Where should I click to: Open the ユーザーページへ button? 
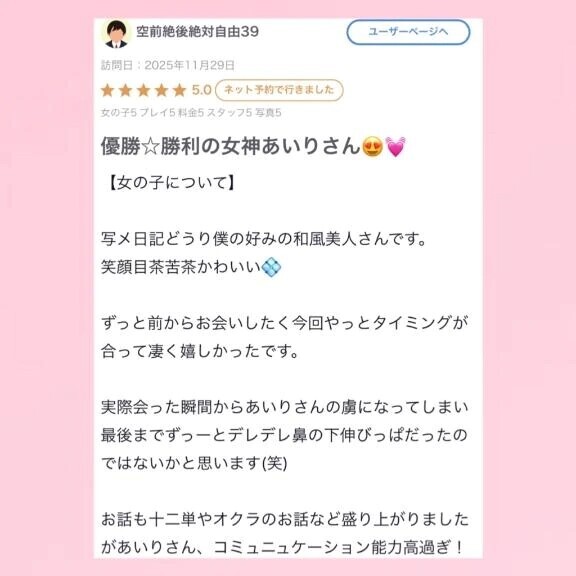tap(408, 32)
